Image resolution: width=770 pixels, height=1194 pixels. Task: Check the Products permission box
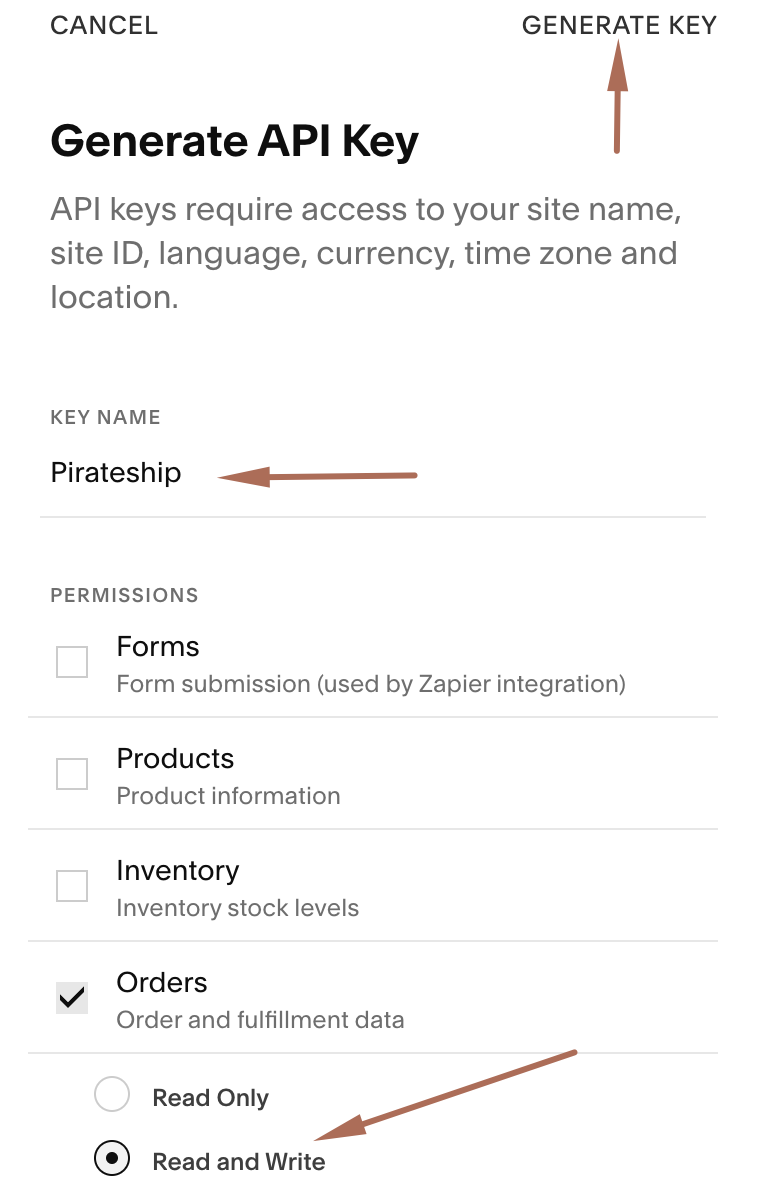[72, 774]
